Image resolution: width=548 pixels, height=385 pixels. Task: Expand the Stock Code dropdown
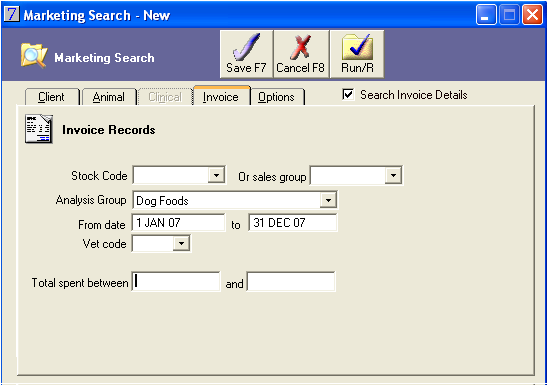click(x=216, y=175)
